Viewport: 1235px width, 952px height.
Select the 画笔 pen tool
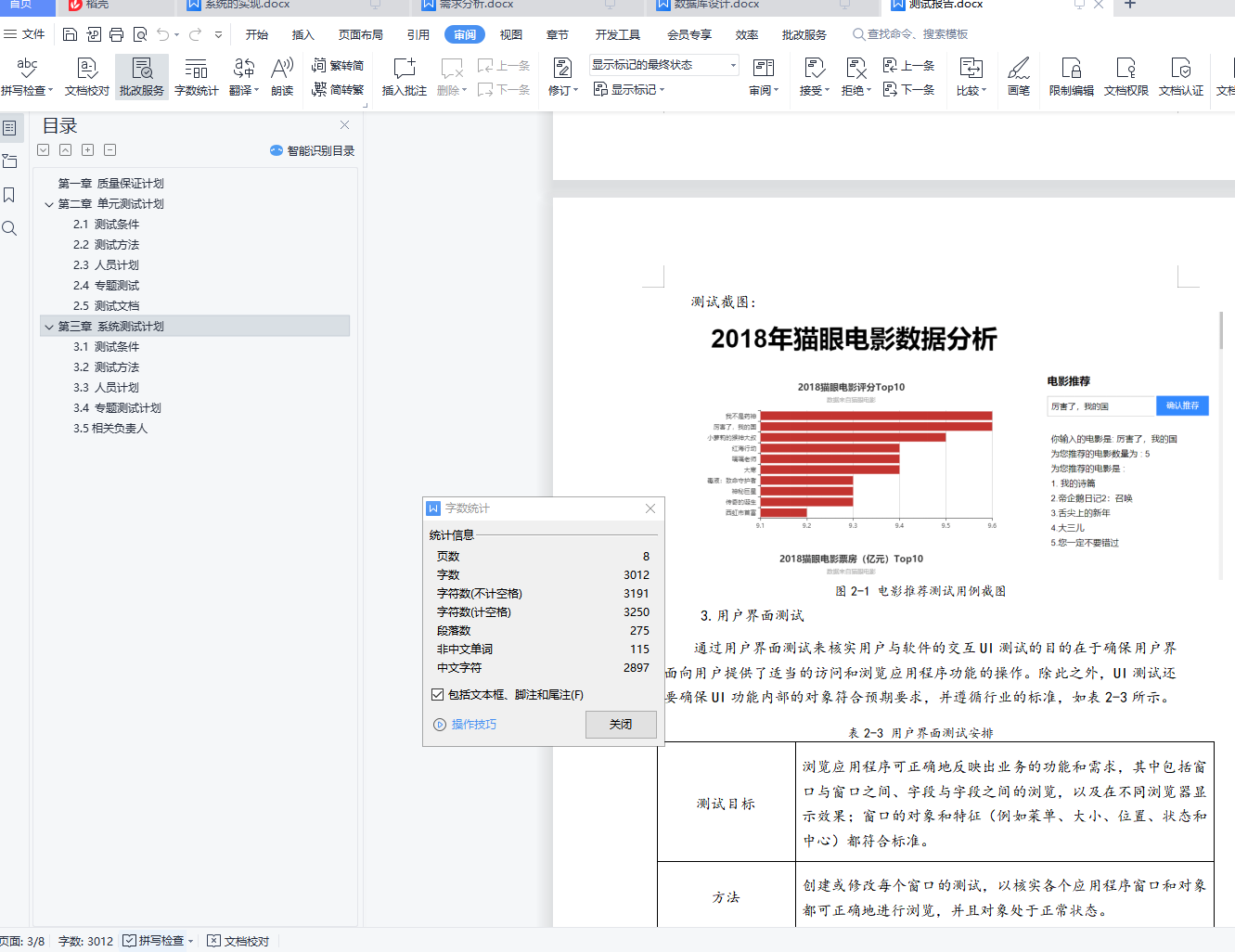pos(1019,76)
